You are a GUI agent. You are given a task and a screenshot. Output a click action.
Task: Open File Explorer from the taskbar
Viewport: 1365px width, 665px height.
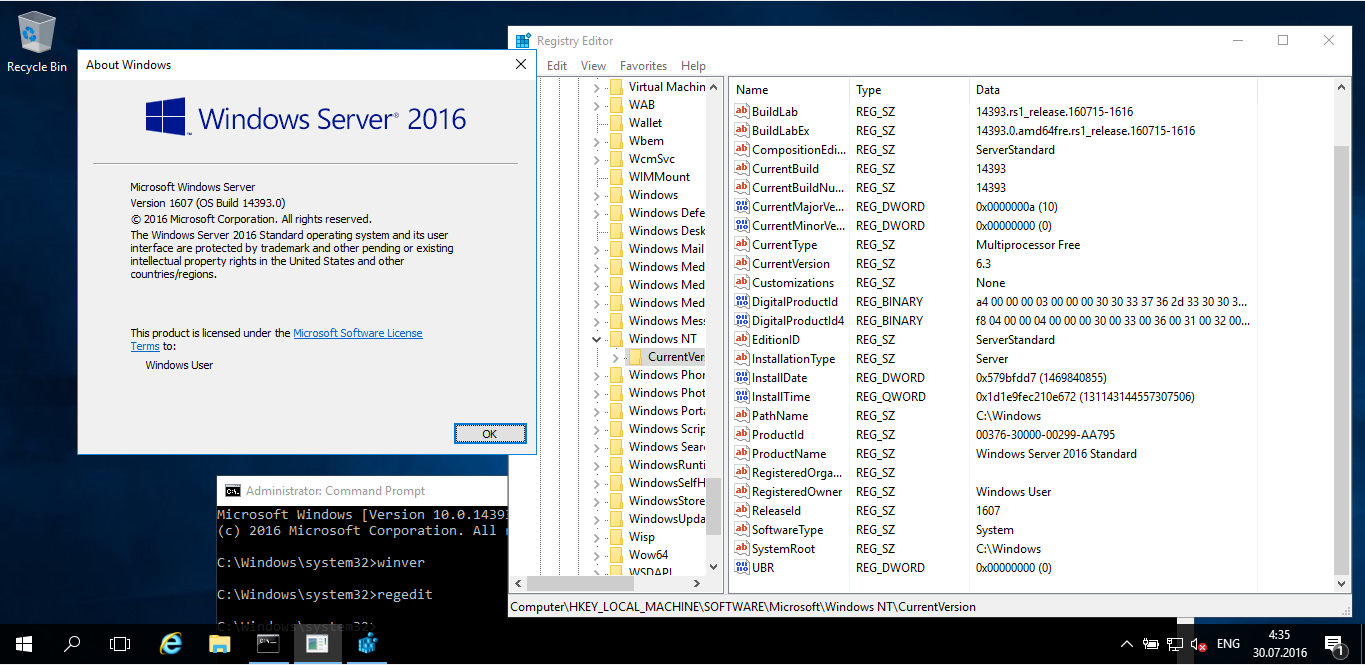(x=220, y=644)
